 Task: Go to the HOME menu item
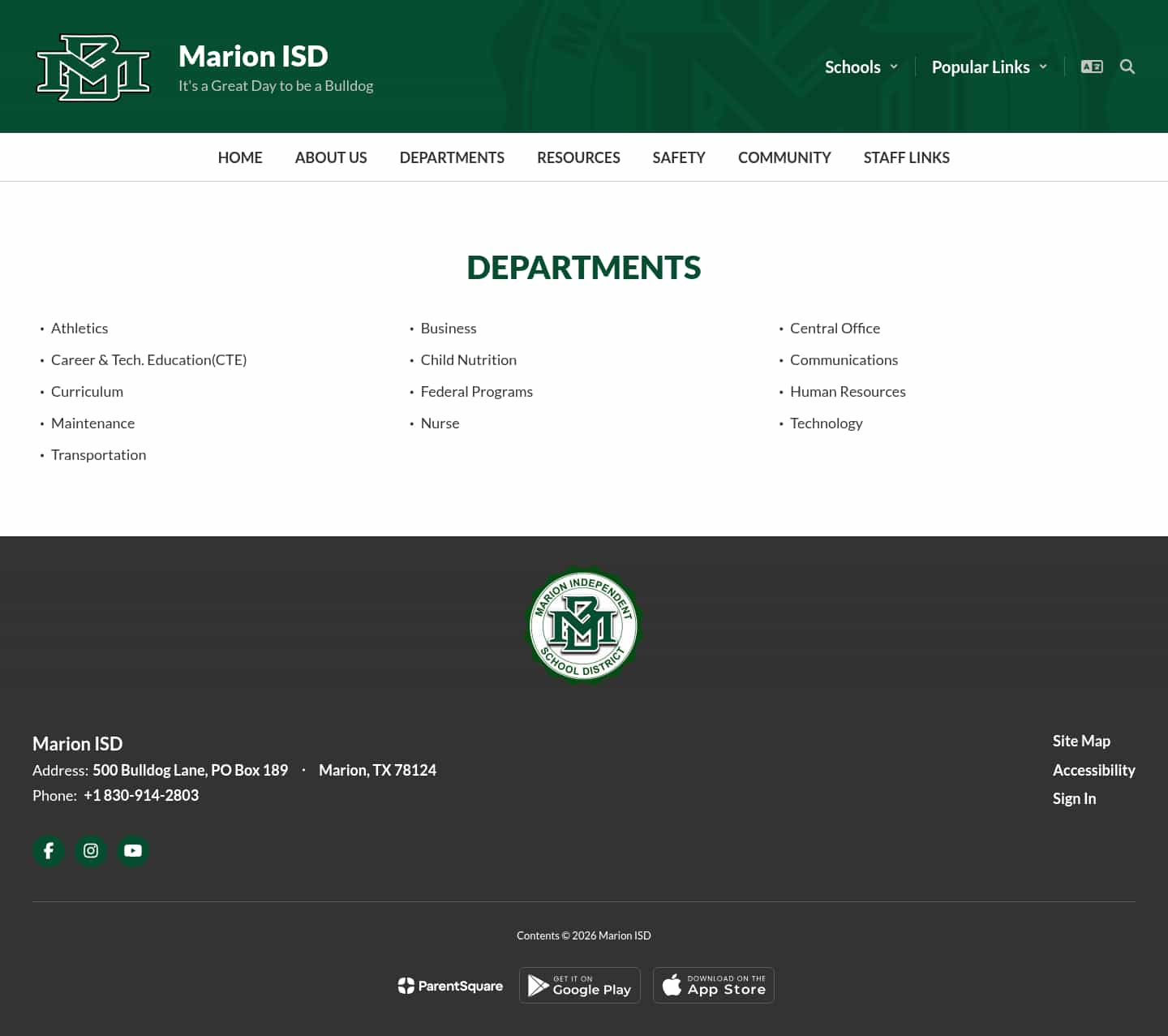point(240,157)
